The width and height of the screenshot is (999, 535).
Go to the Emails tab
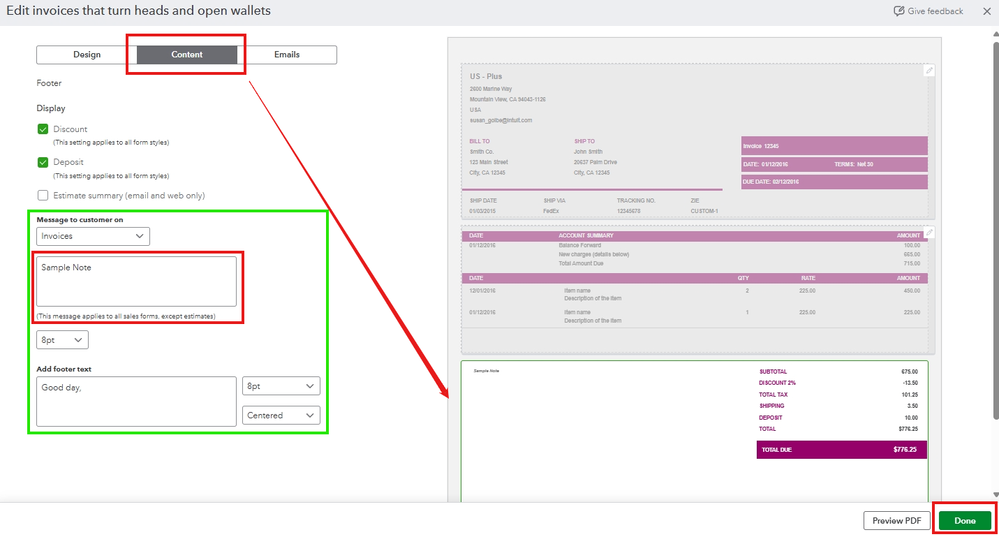pos(287,55)
